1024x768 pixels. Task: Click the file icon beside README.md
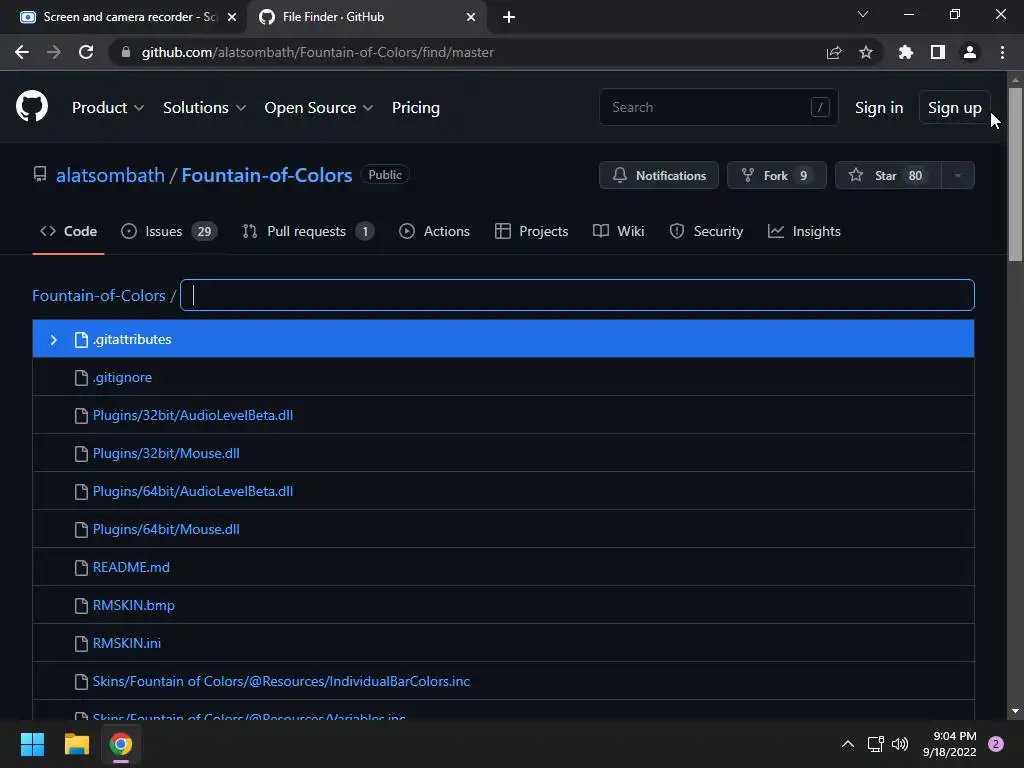(x=81, y=568)
